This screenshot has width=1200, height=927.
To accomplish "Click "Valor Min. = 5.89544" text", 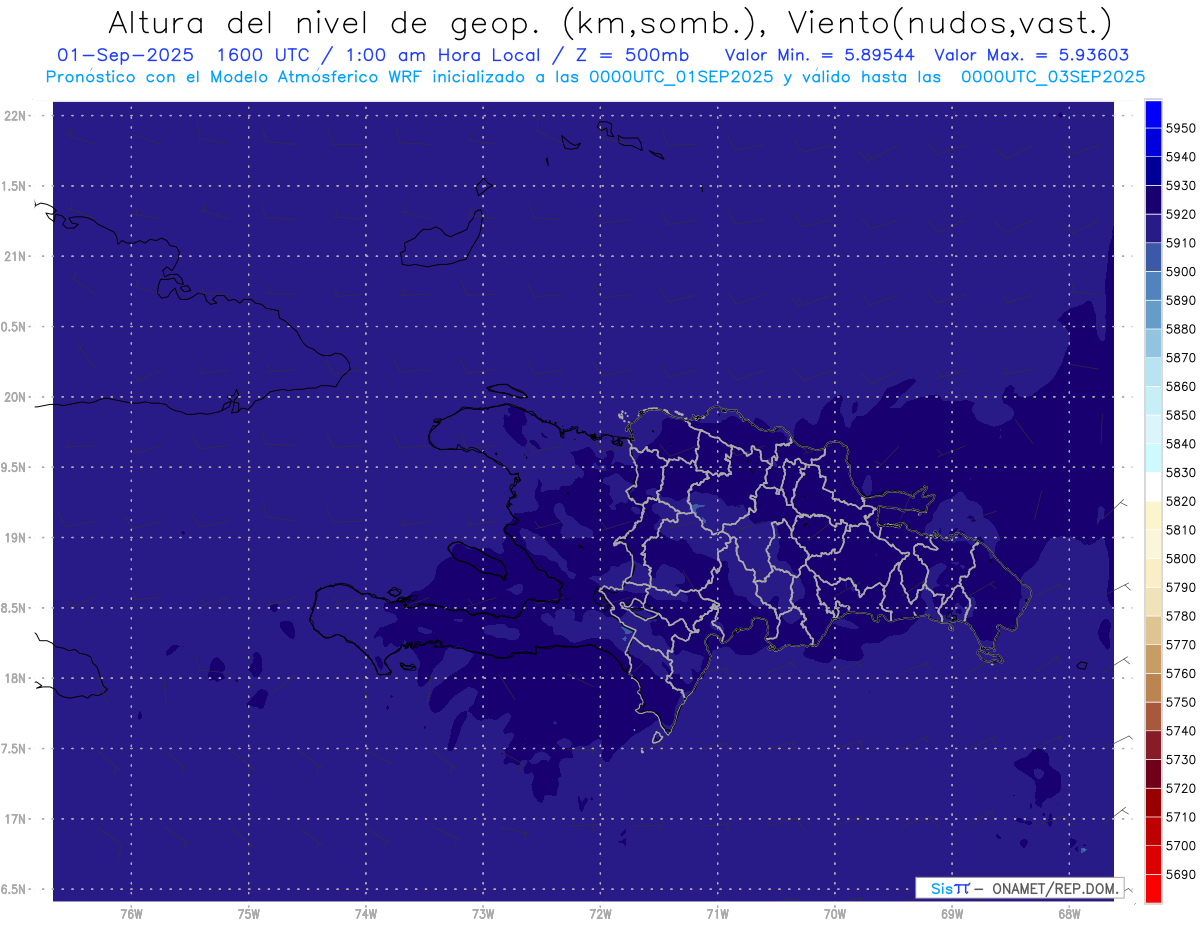I will (820, 55).
